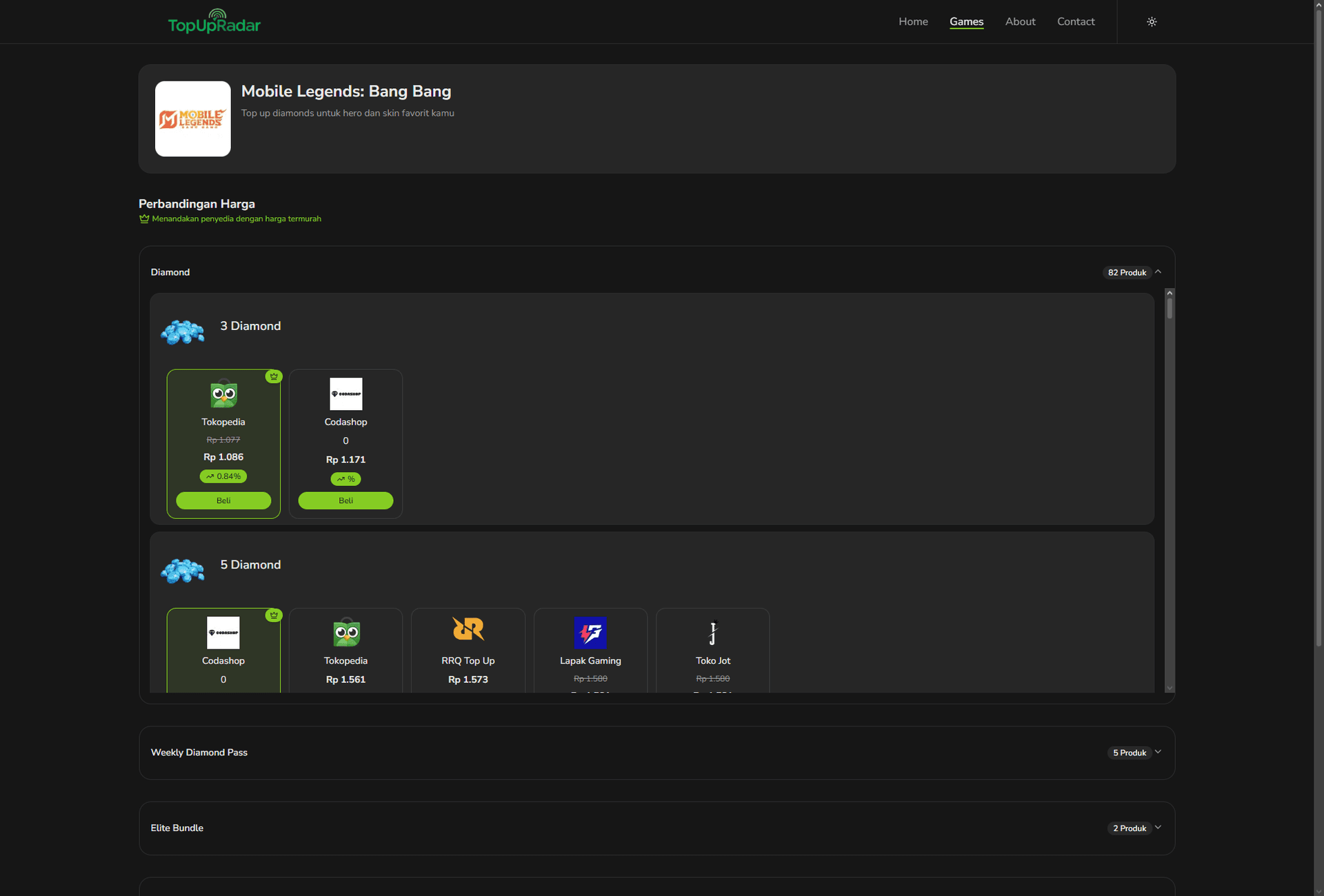Click the 3 Diamond product title
The image size is (1324, 896).
click(x=250, y=326)
